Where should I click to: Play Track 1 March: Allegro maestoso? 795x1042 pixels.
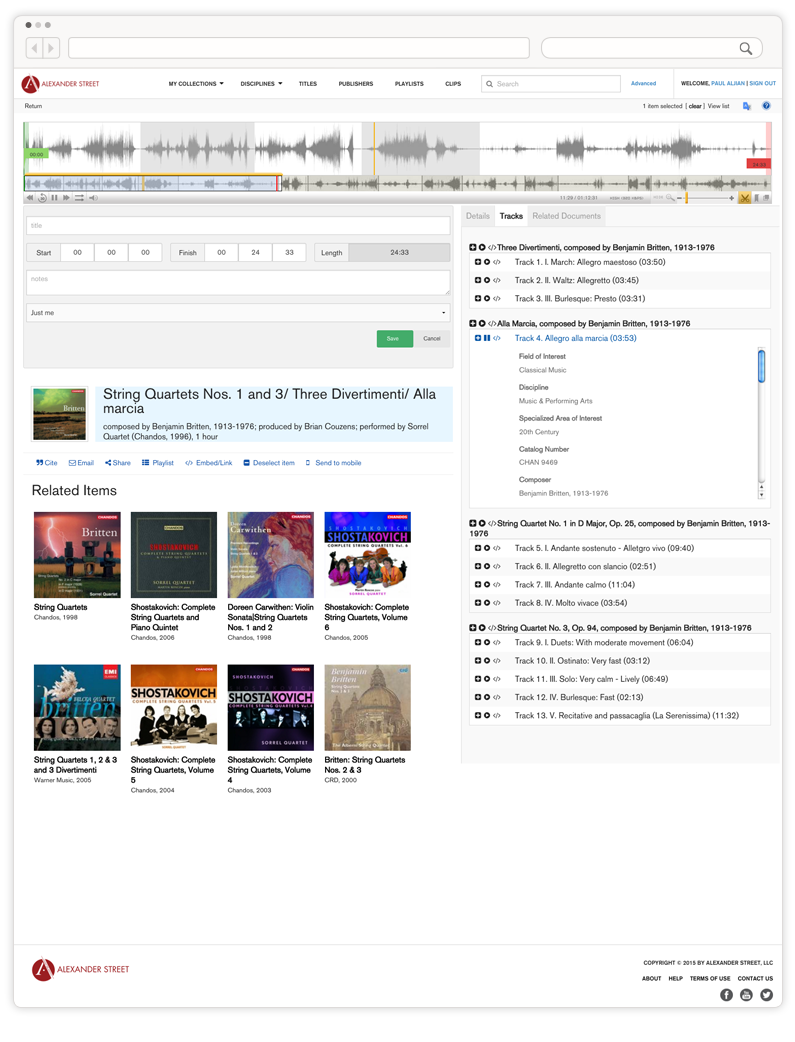coord(487,263)
